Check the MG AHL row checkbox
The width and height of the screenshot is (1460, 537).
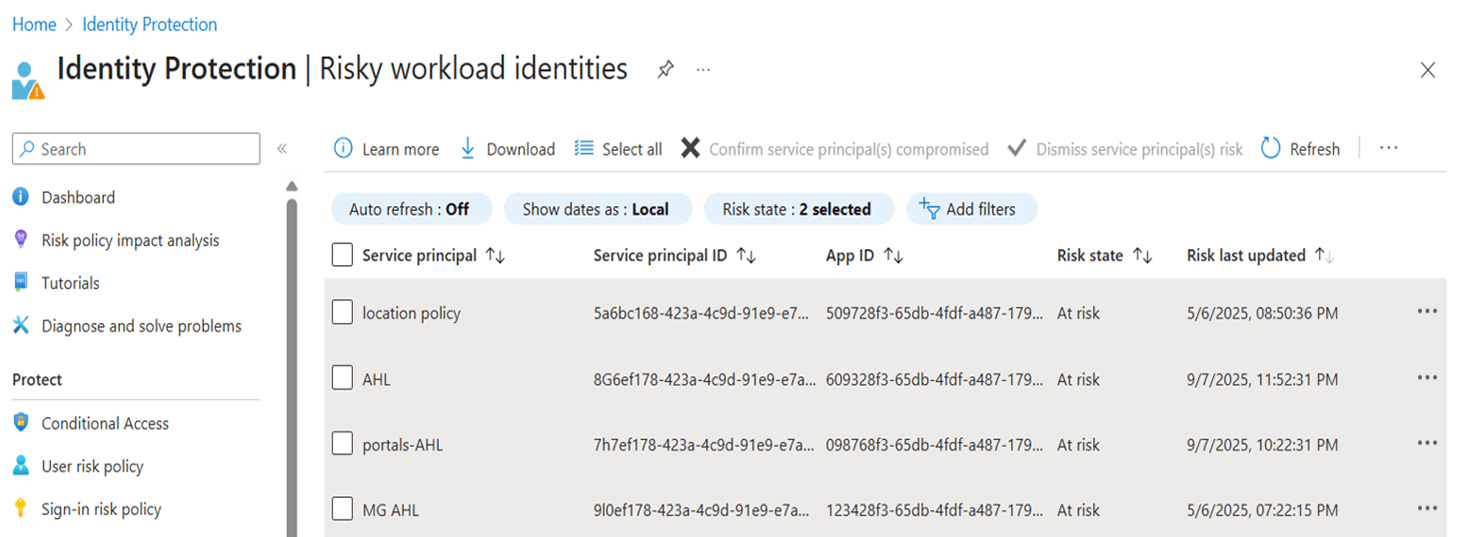[342, 509]
